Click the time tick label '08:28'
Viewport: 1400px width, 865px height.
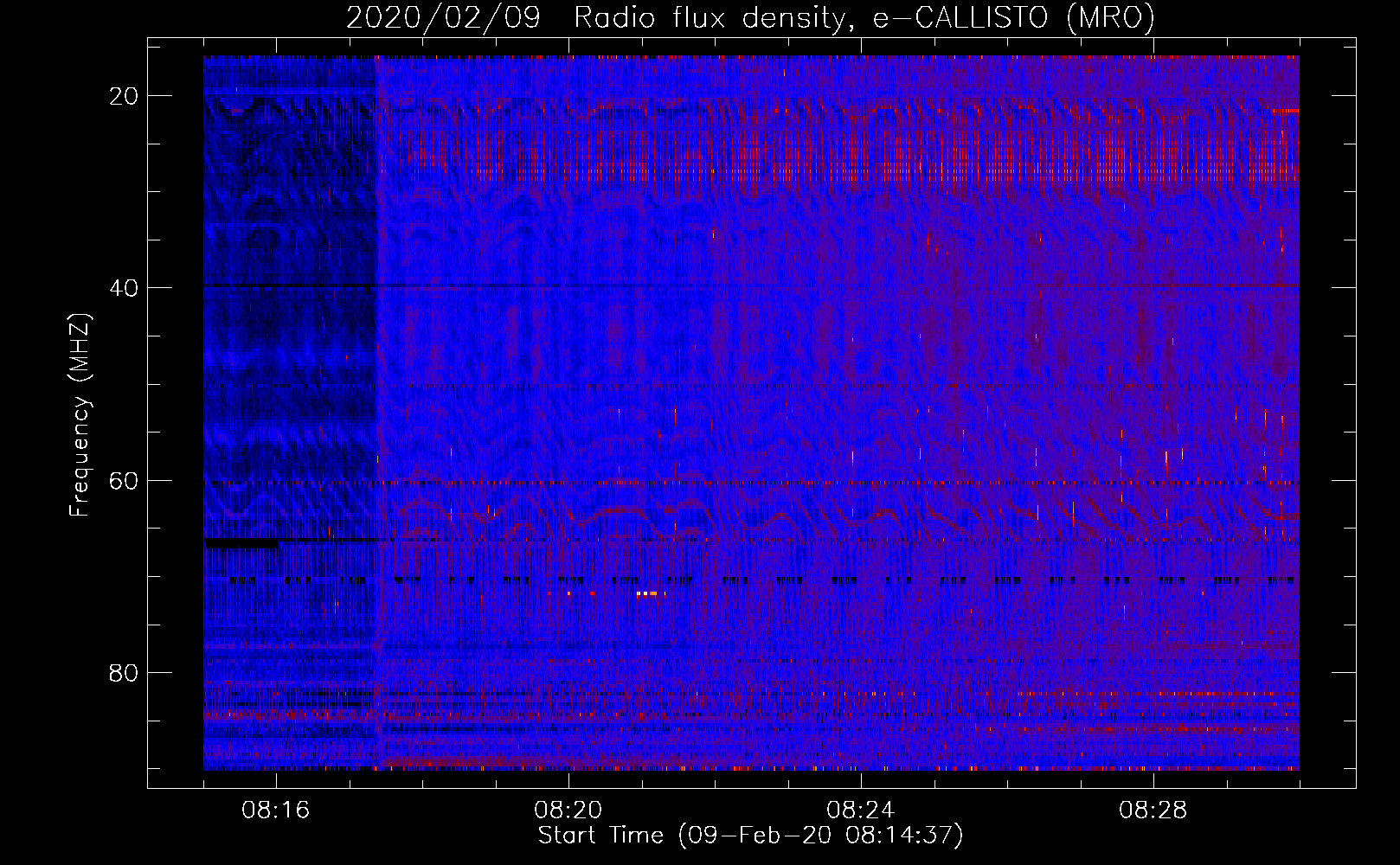point(1153,811)
